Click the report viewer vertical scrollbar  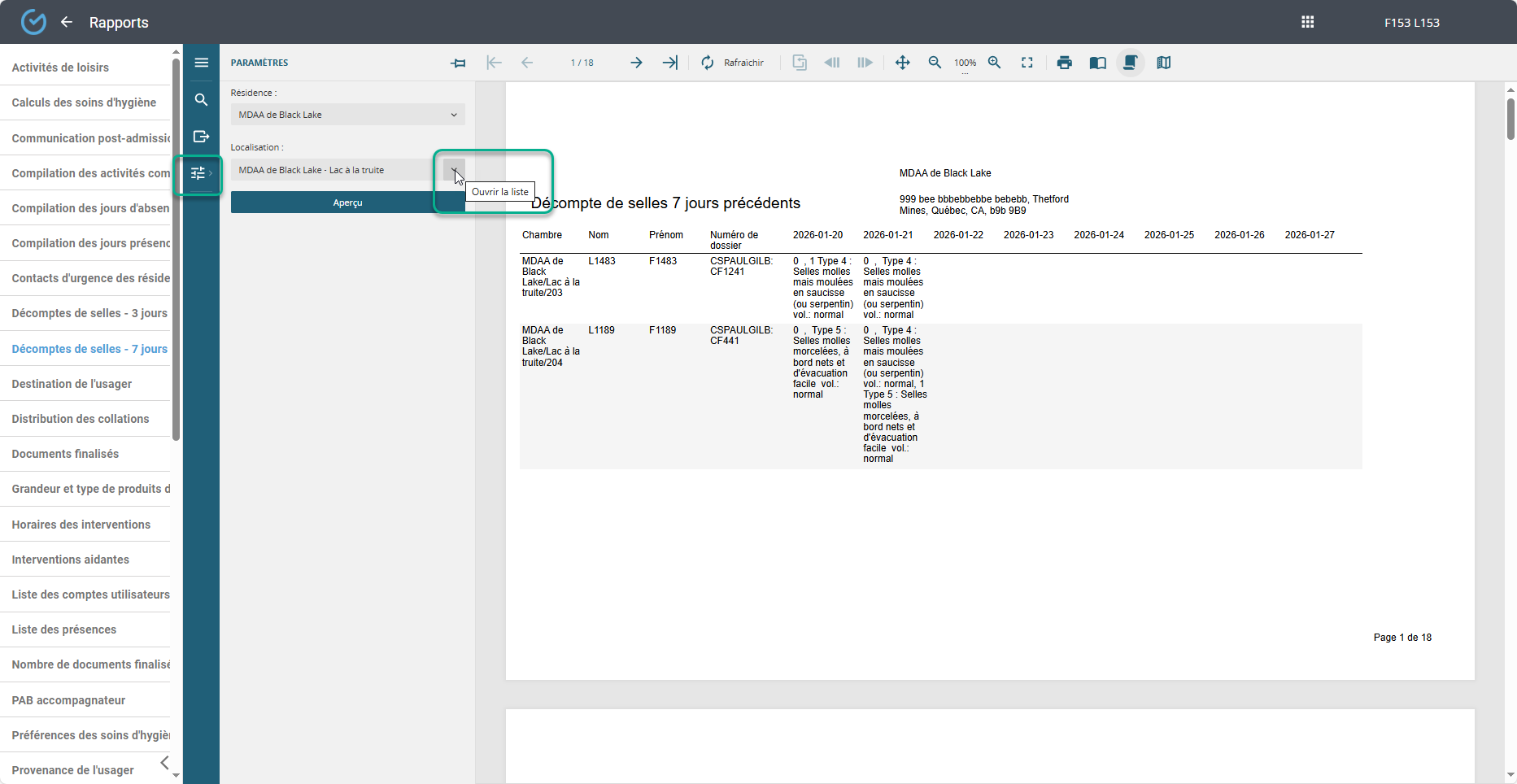click(x=1510, y=120)
